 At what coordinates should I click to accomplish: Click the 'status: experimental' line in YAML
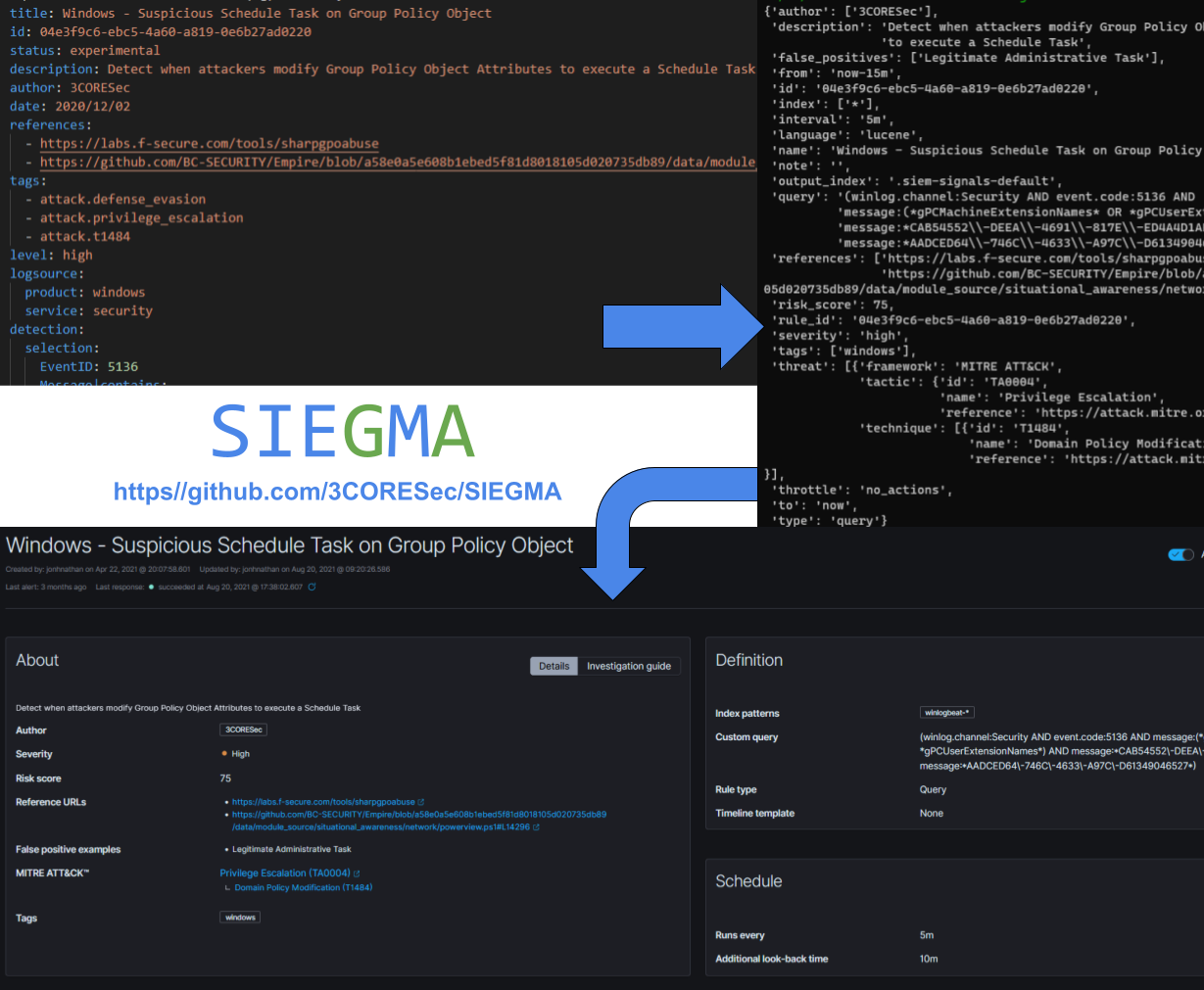84,50
